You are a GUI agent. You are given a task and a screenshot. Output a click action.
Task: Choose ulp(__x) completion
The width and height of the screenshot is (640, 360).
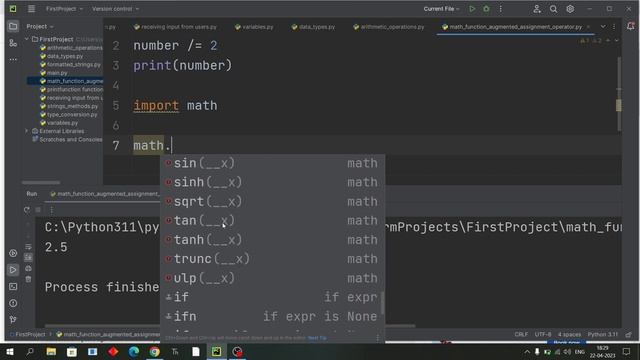272,278
